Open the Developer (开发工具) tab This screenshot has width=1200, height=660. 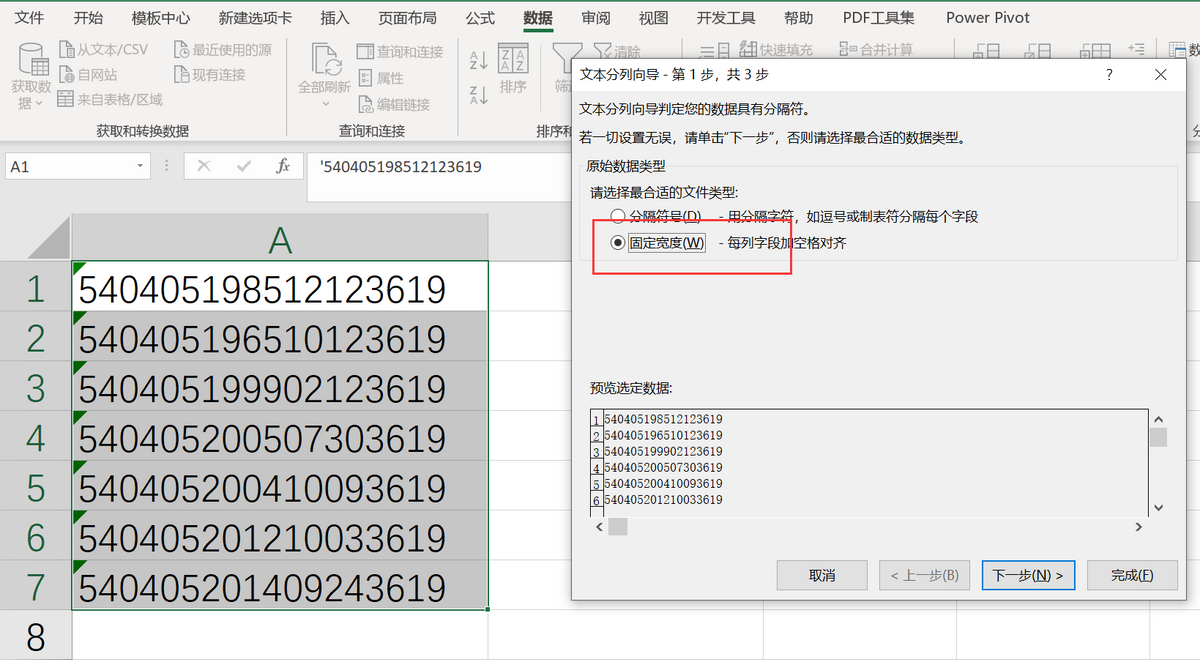(x=727, y=18)
